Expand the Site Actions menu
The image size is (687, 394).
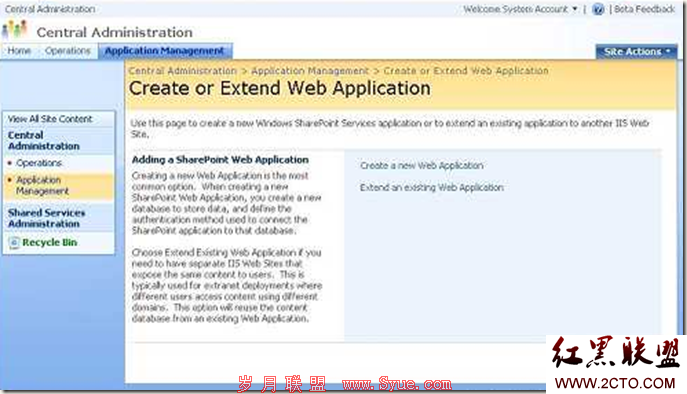click(636, 52)
